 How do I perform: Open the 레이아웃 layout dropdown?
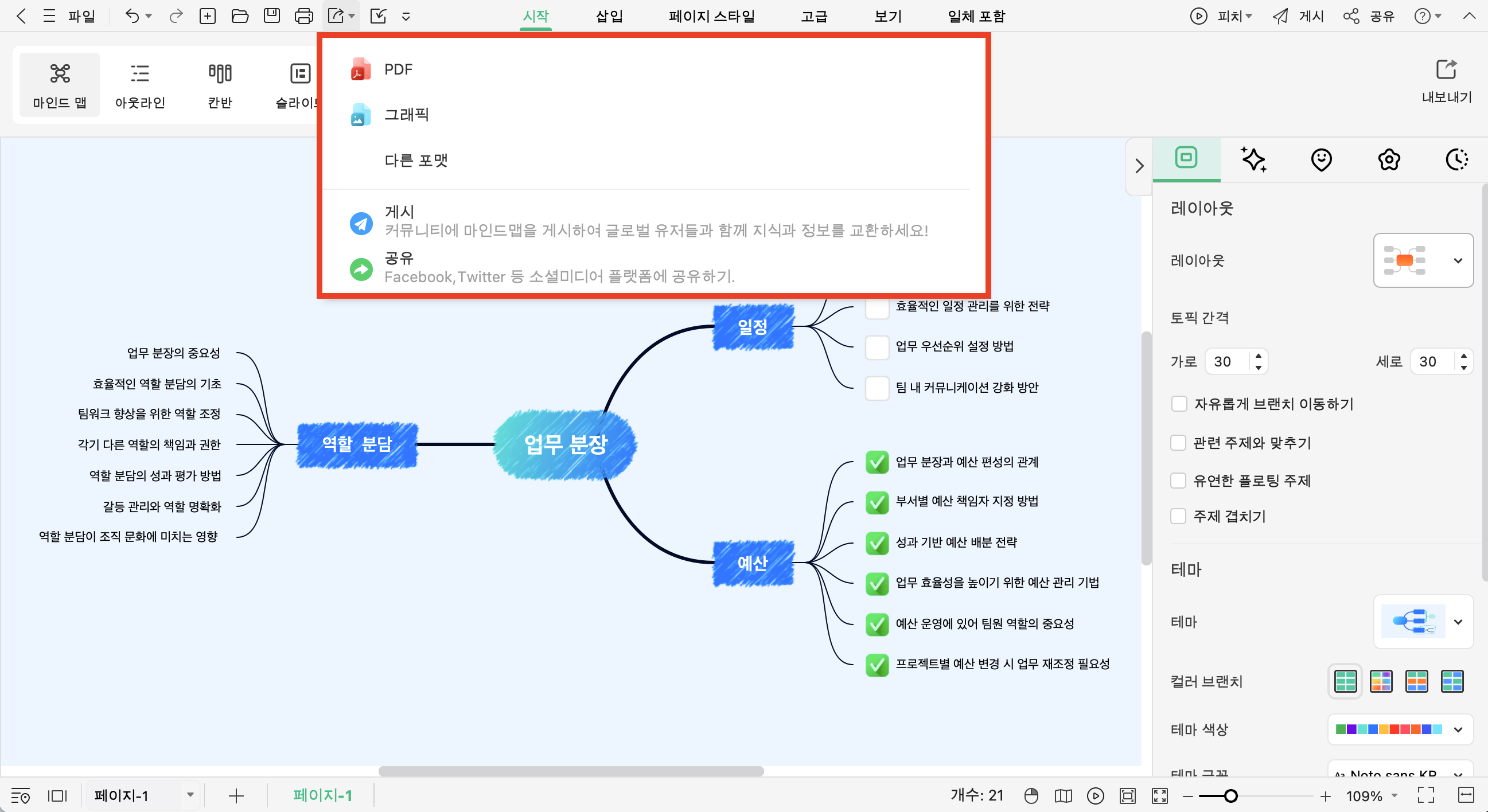click(1423, 260)
